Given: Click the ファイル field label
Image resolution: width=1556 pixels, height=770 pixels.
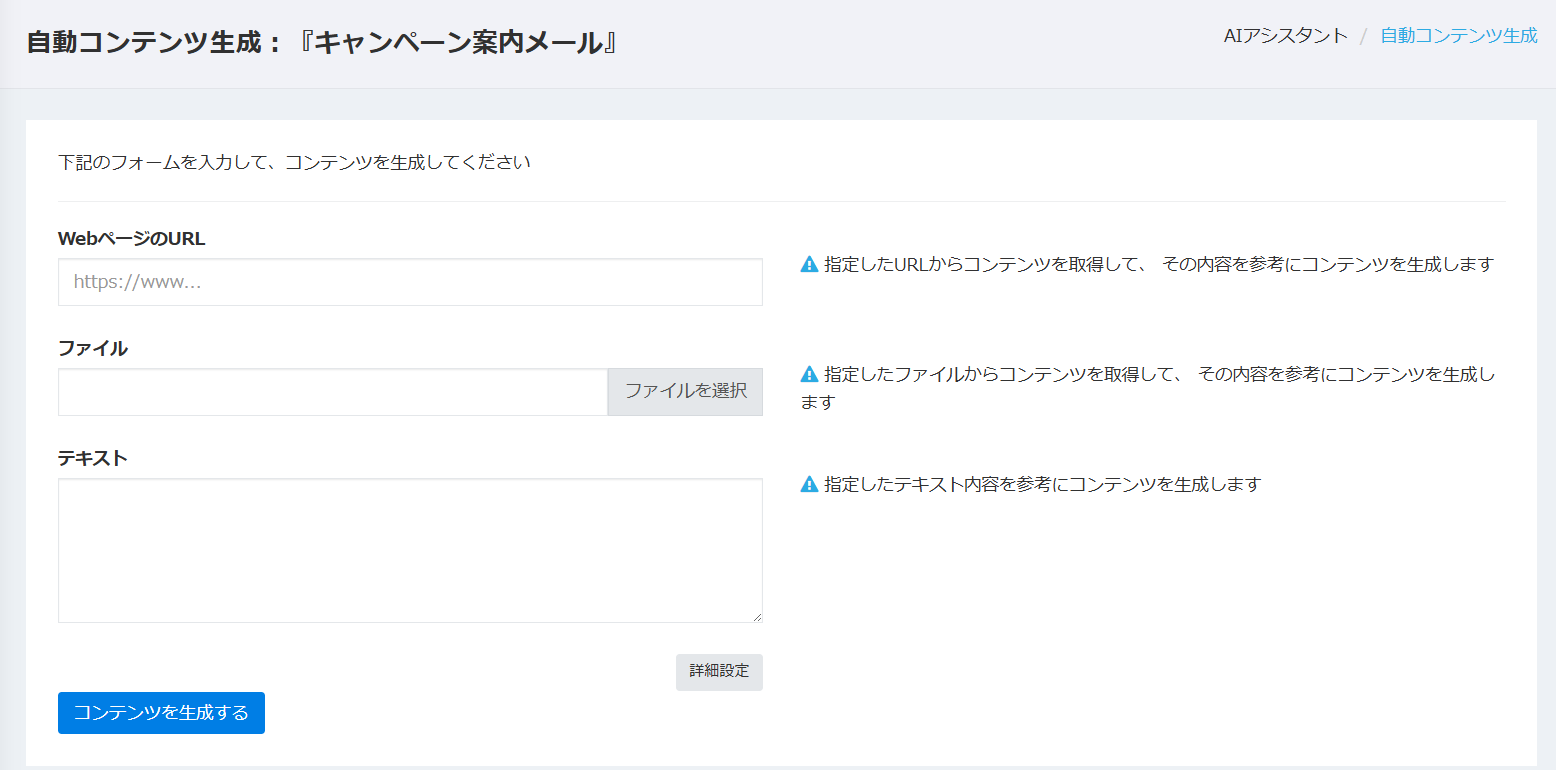Looking at the screenshot, I should (93, 348).
